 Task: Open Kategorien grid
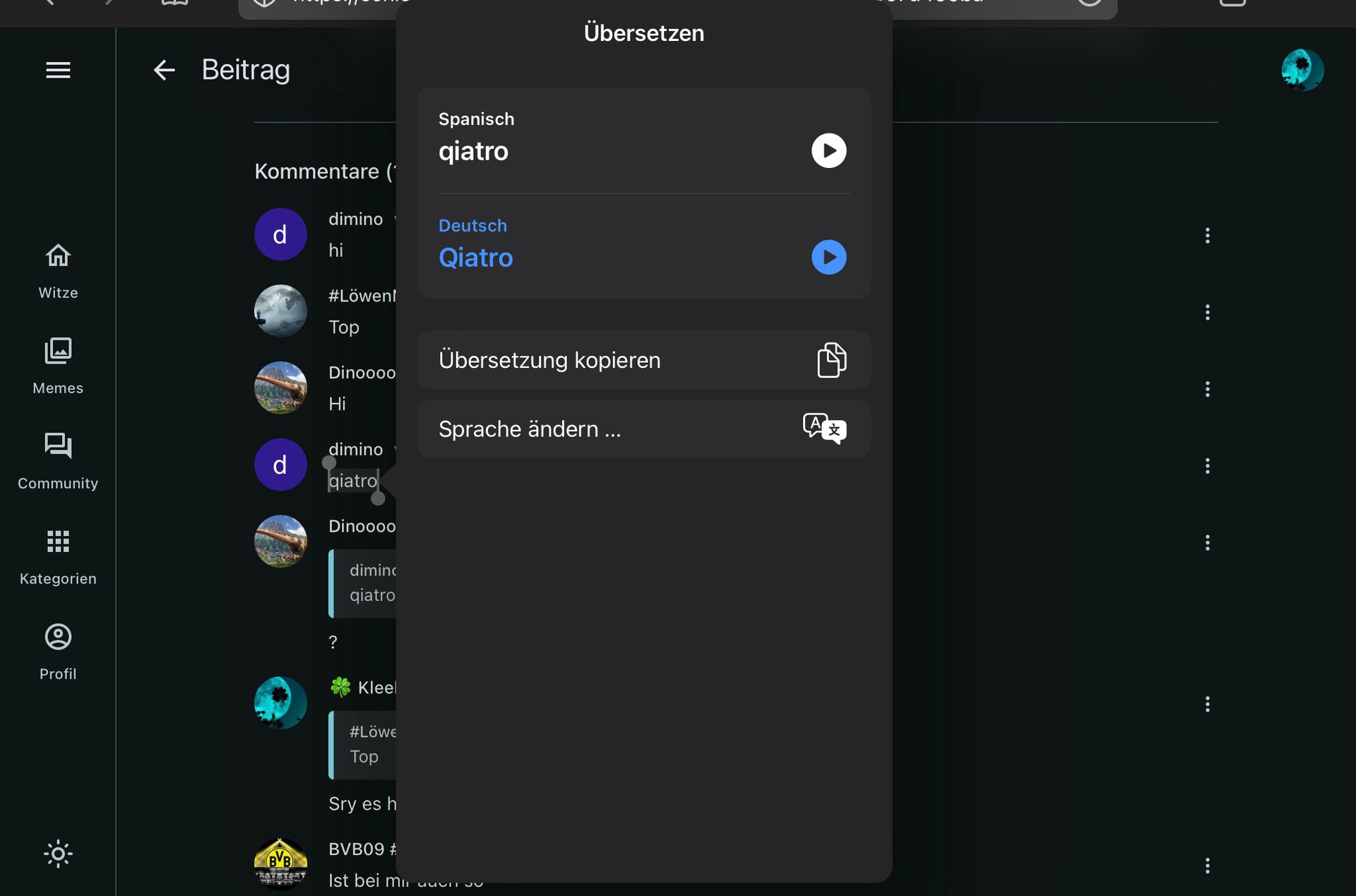pos(58,557)
